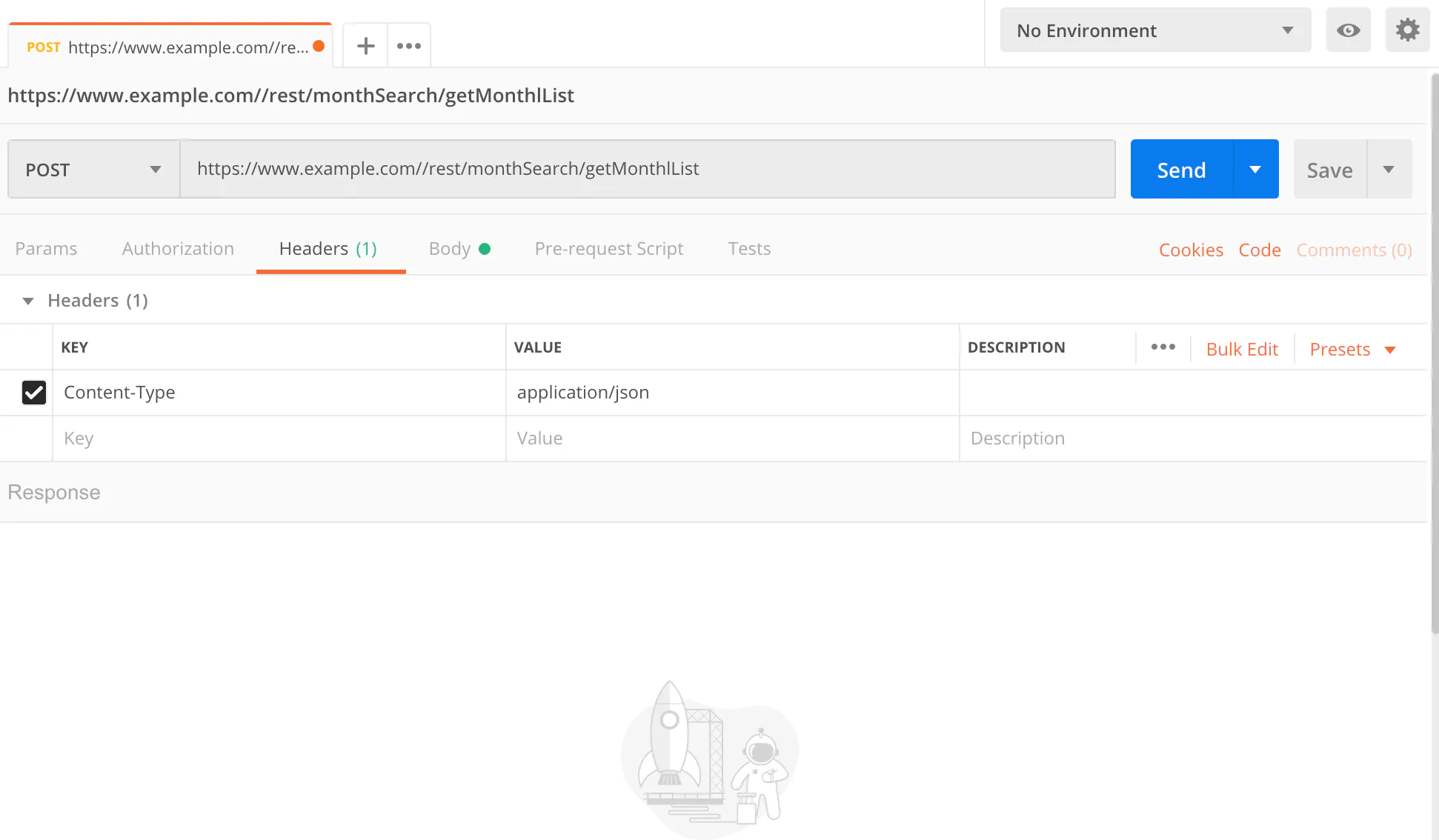
Task: Open manage environments gear icon
Action: 1407,30
